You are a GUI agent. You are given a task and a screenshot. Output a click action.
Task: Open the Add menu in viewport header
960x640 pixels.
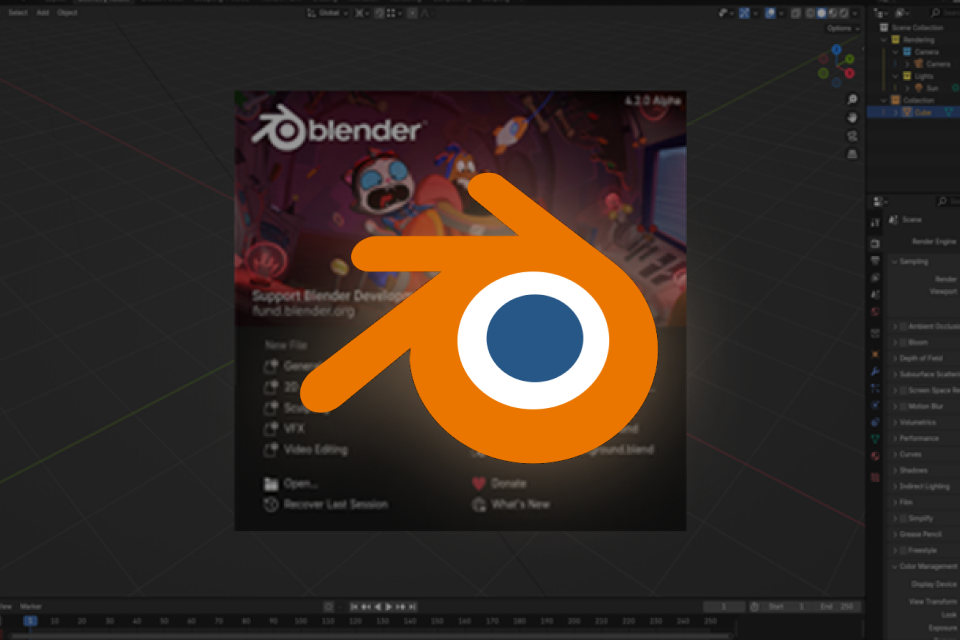[x=42, y=13]
